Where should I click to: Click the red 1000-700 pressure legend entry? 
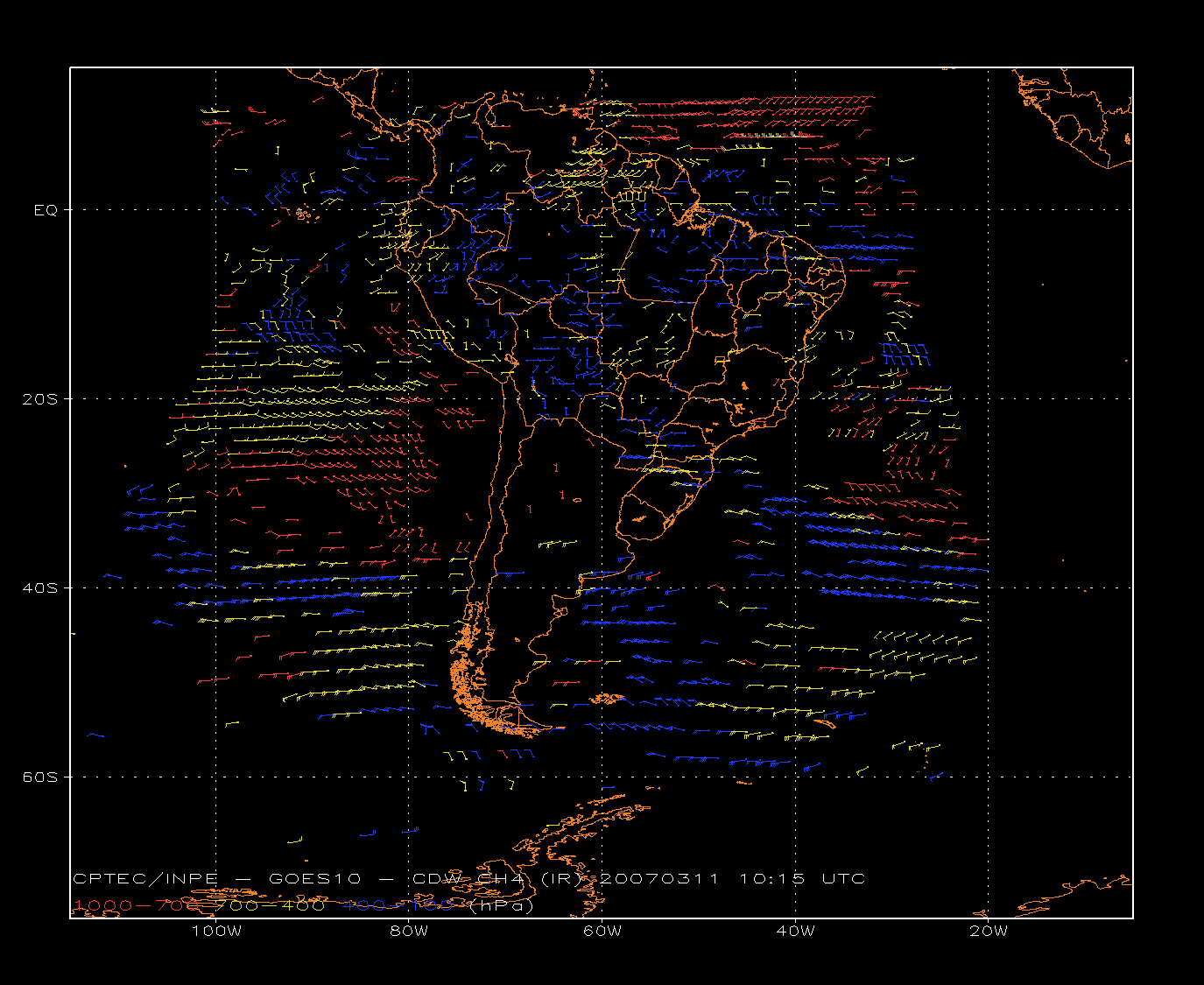[x=137, y=905]
